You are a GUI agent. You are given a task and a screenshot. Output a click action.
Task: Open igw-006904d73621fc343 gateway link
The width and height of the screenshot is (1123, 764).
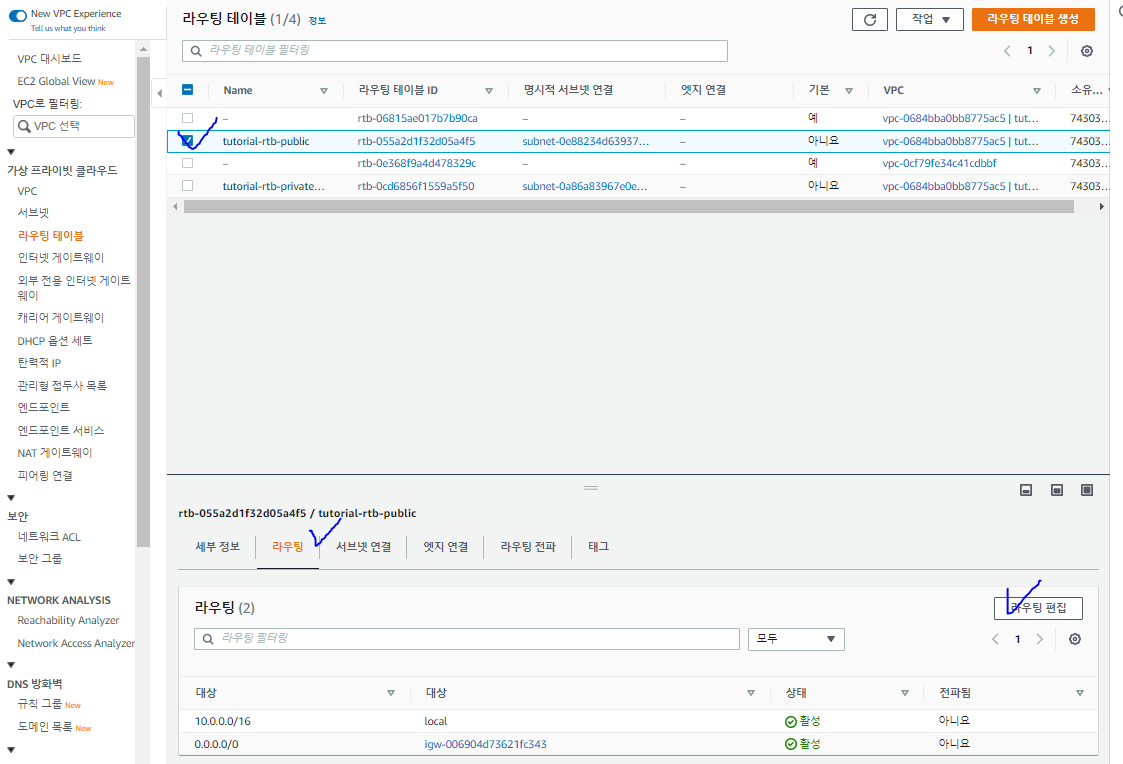485,744
